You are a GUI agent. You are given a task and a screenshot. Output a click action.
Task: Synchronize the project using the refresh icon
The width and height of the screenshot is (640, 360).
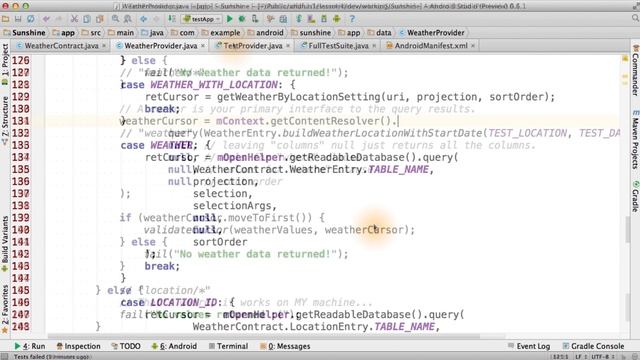(x=31, y=19)
